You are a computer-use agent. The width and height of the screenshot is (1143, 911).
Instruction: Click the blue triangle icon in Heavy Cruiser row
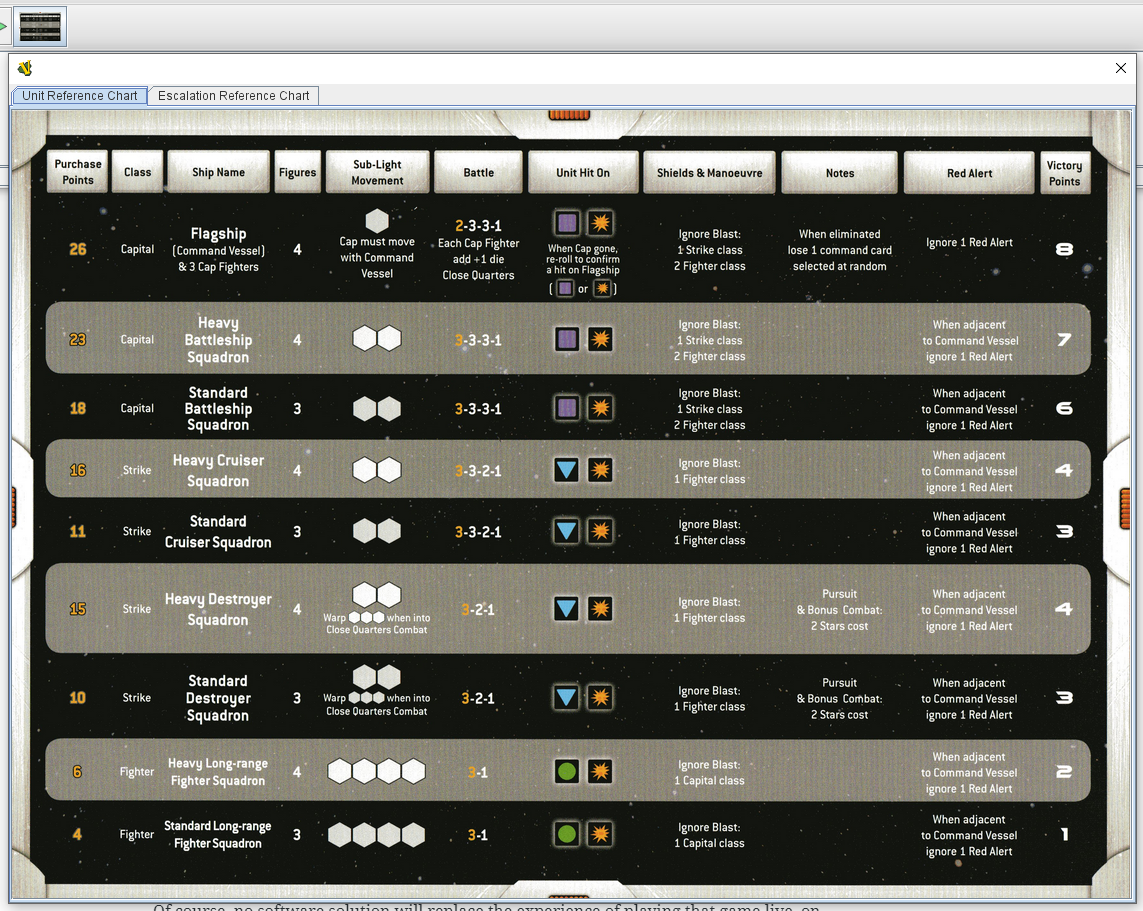(x=567, y=470)
